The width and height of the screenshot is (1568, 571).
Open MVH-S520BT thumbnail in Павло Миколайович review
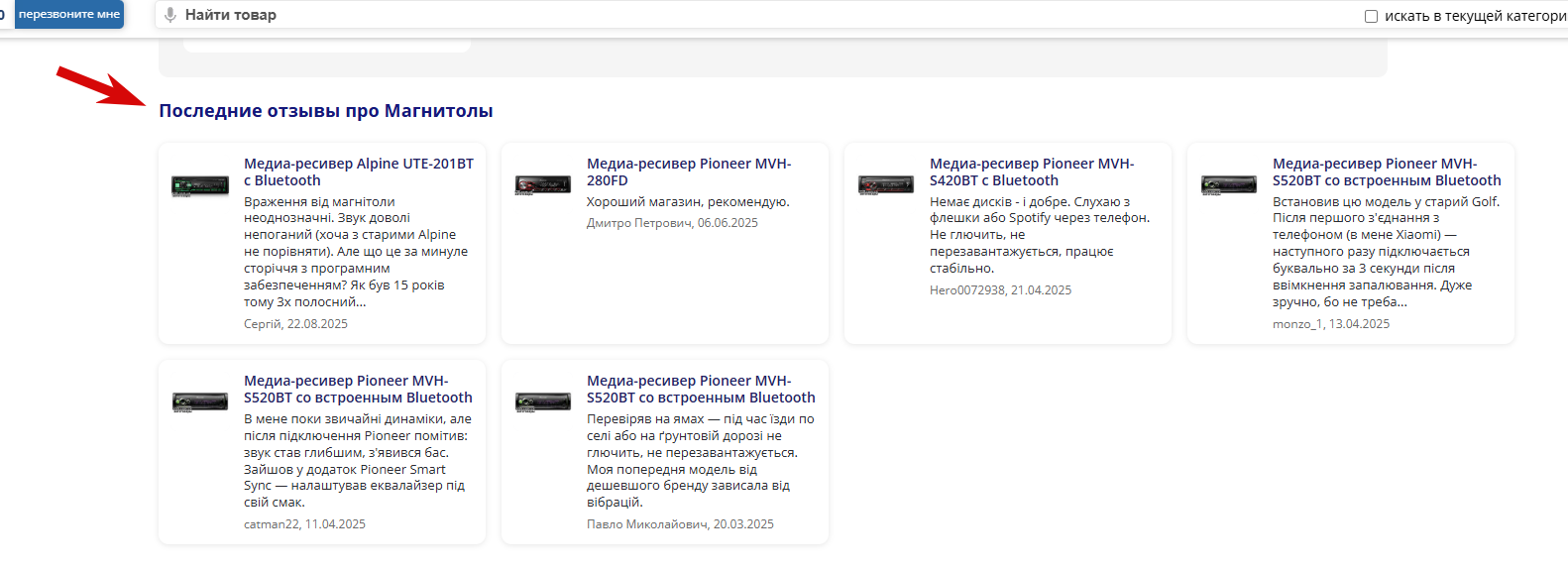(543, 402)
